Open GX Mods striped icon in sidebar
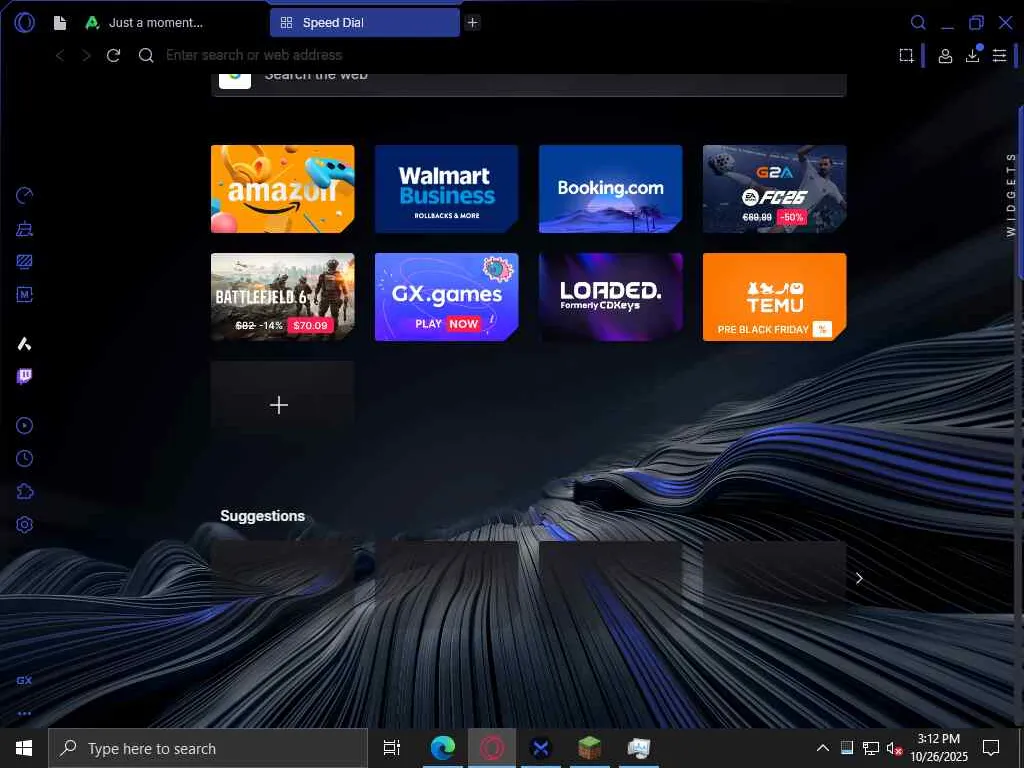Viewport: 1024px width, 768px height. tap(24, 262)
